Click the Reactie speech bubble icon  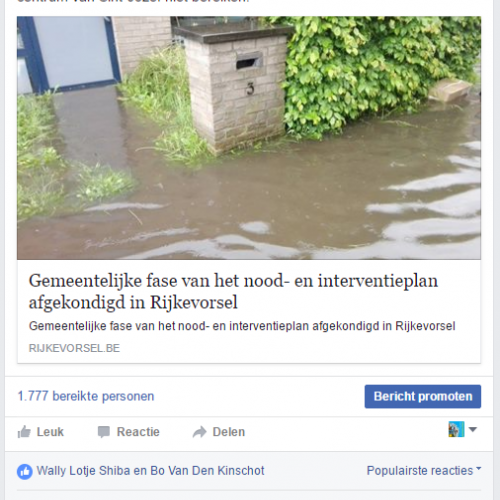pos(104,432)
